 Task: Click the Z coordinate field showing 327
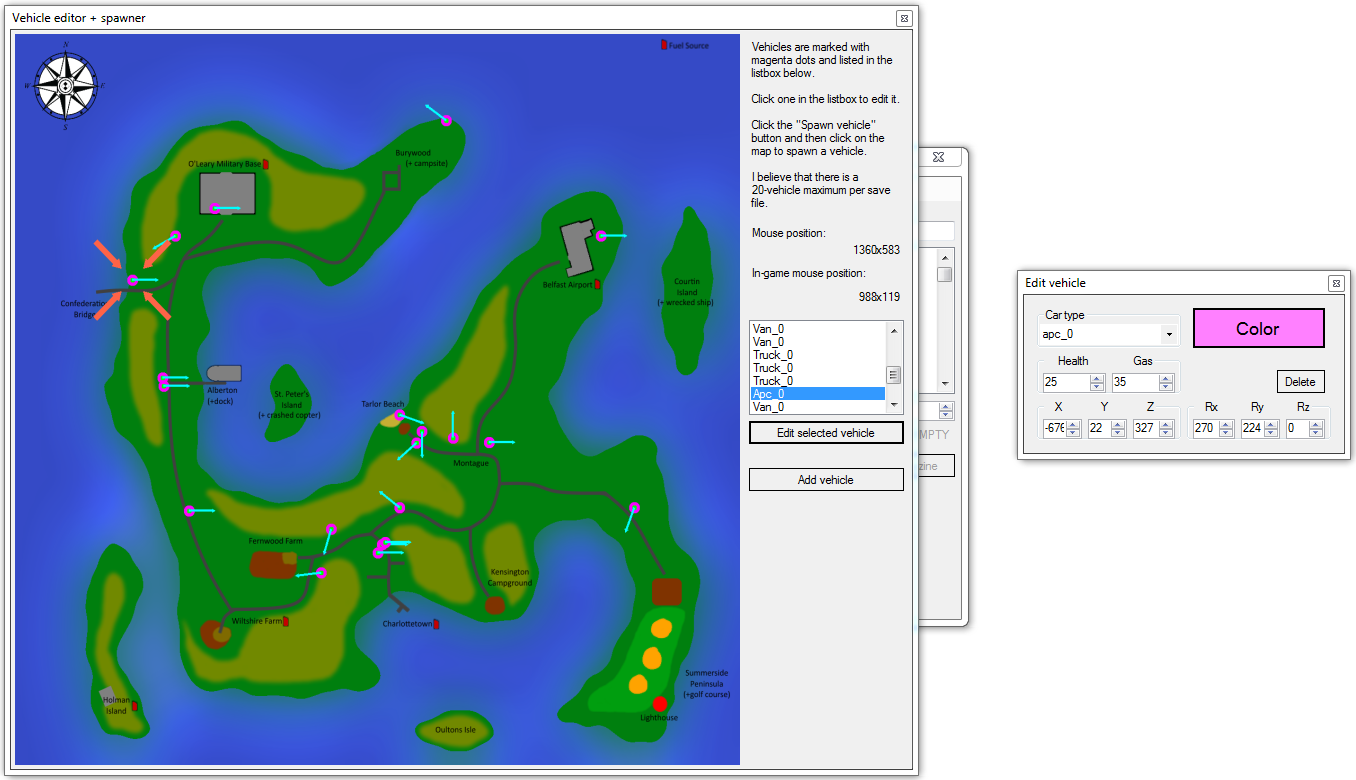click(1145, 428)
